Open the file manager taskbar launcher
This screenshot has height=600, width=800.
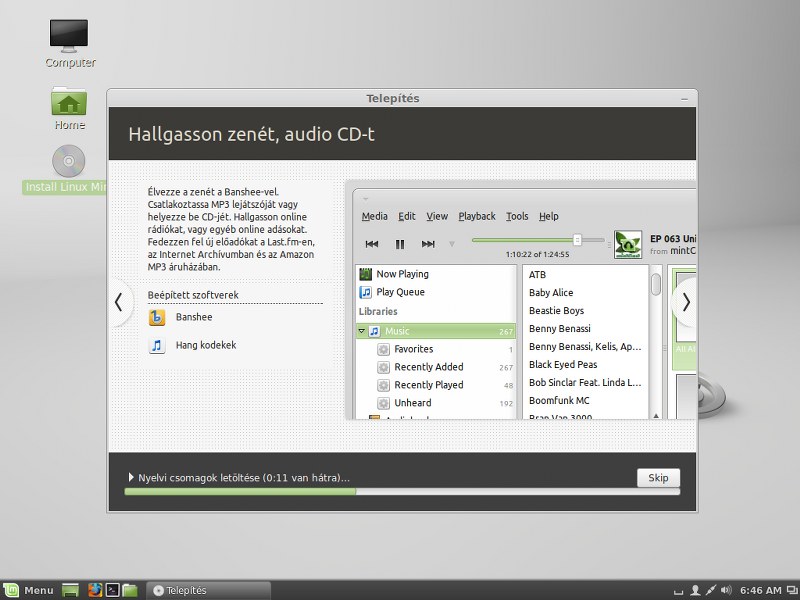(130, 590)
